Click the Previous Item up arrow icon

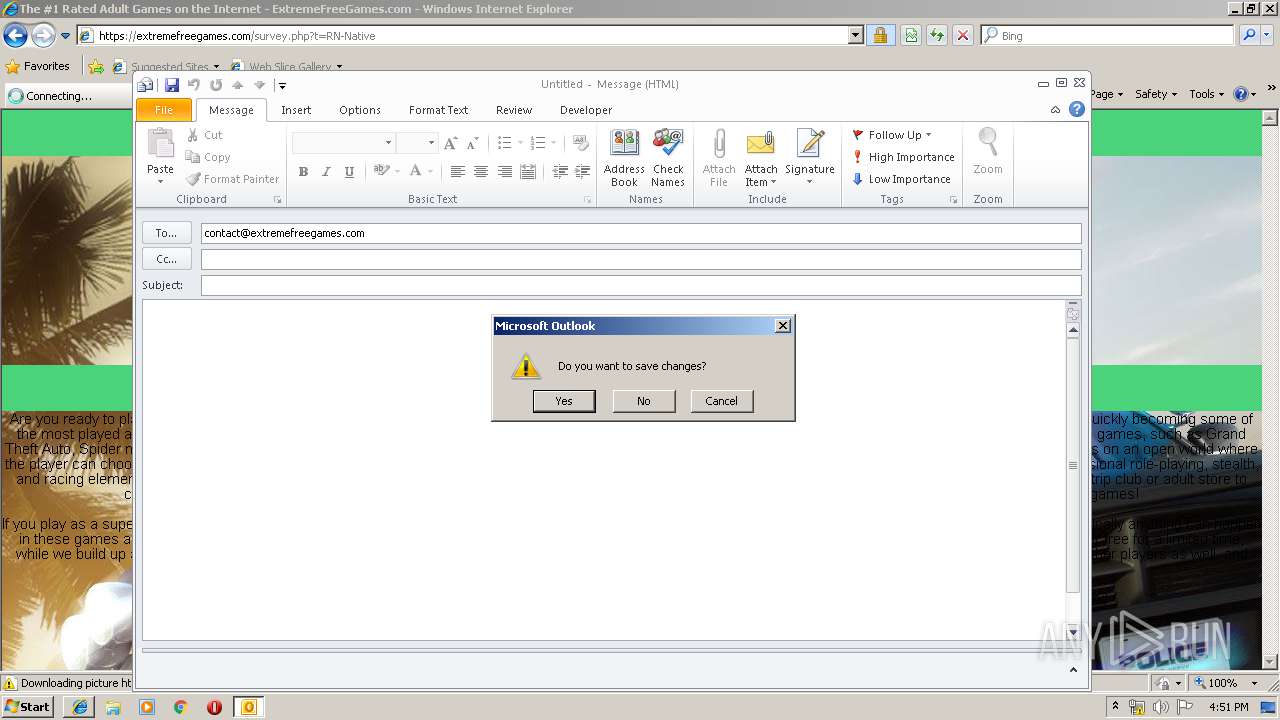(238, 85)
